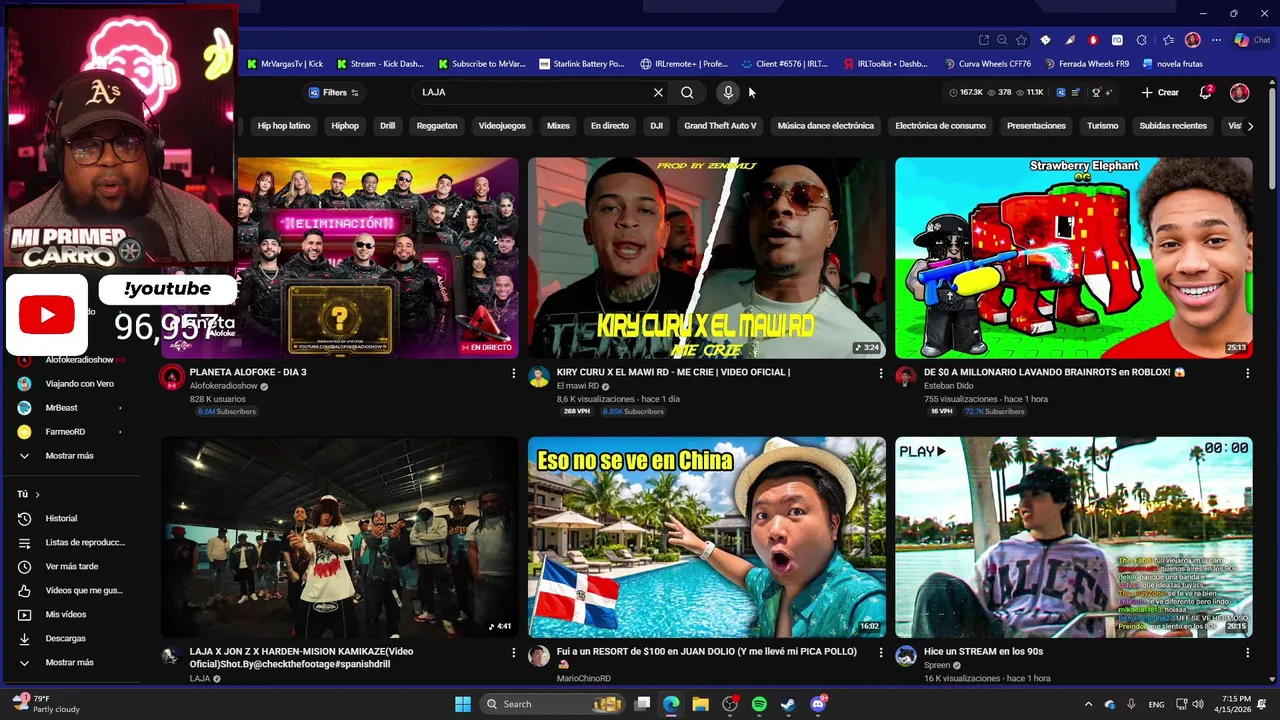1280x720 pixels.
Task: Clear the LAJA search text with the X
Action: click(658, 92)
